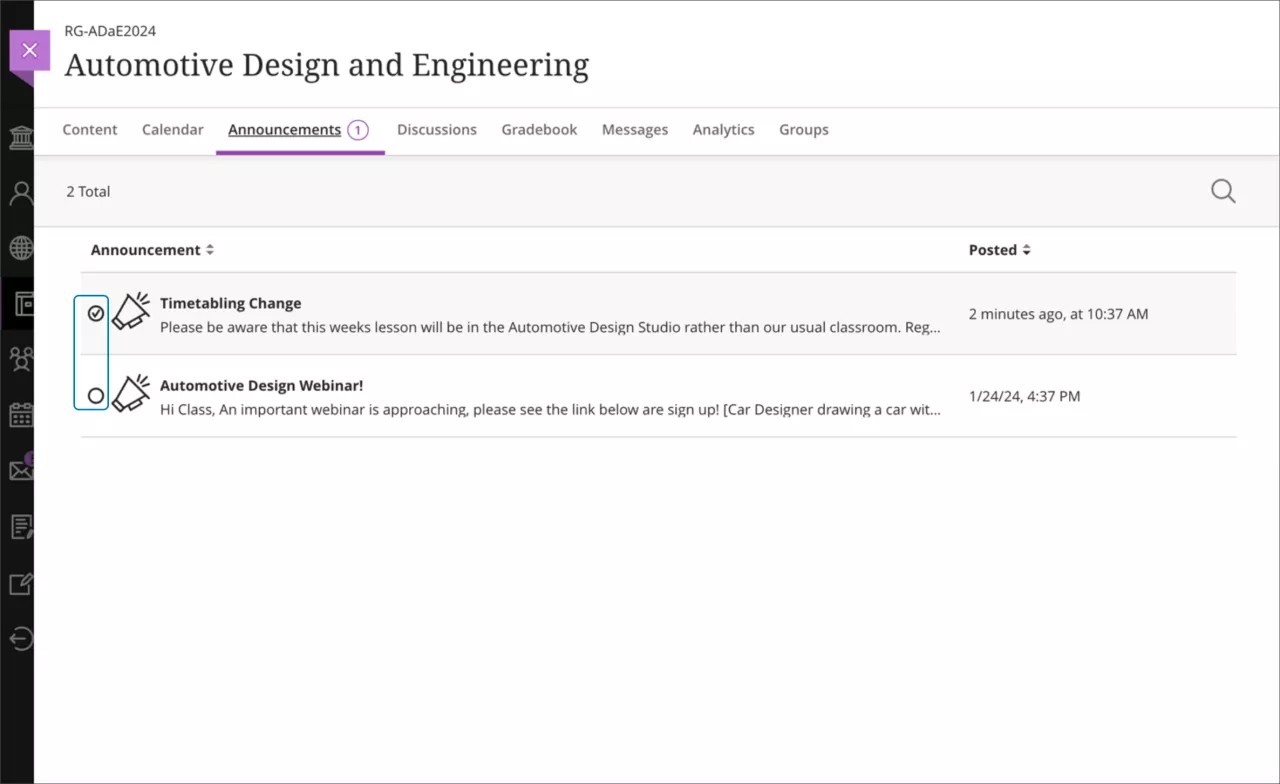The image size is (1280, 784).
Task: Open the Courses panel icon in sidebar
Action: [21, 303]
